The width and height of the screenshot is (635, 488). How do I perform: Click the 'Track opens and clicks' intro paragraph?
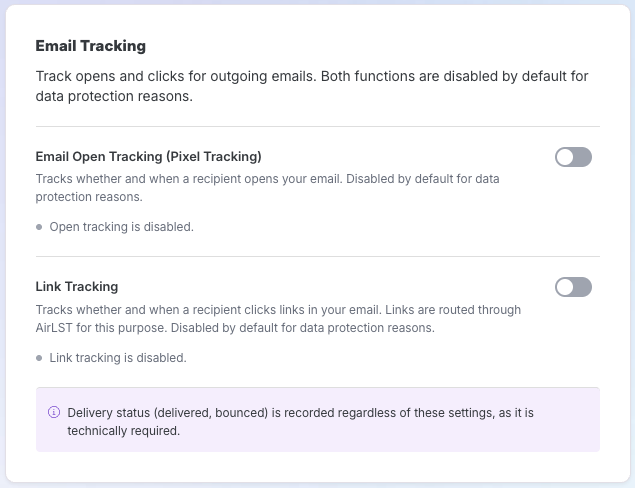pyautogui.click(x=312, y=86)
